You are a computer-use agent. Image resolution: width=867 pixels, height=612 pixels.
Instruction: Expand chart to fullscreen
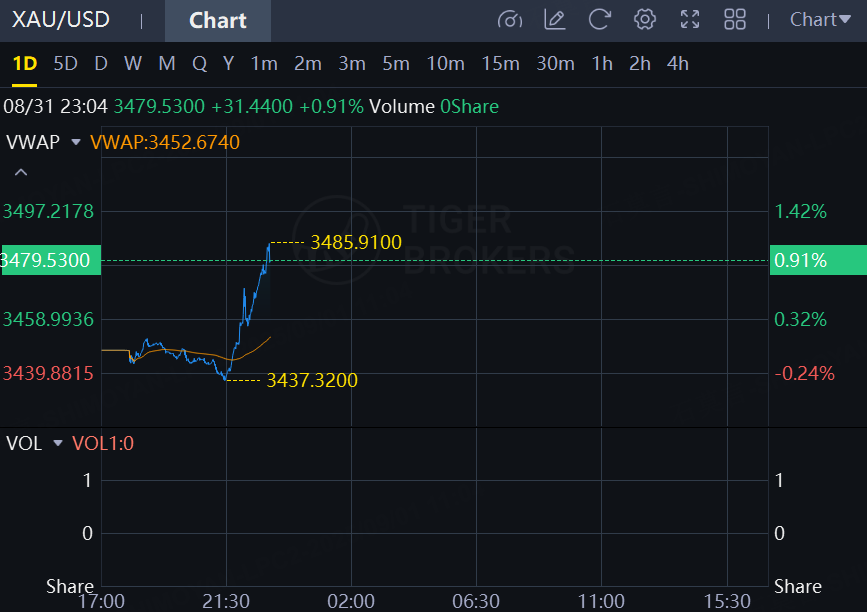(690, 19)
